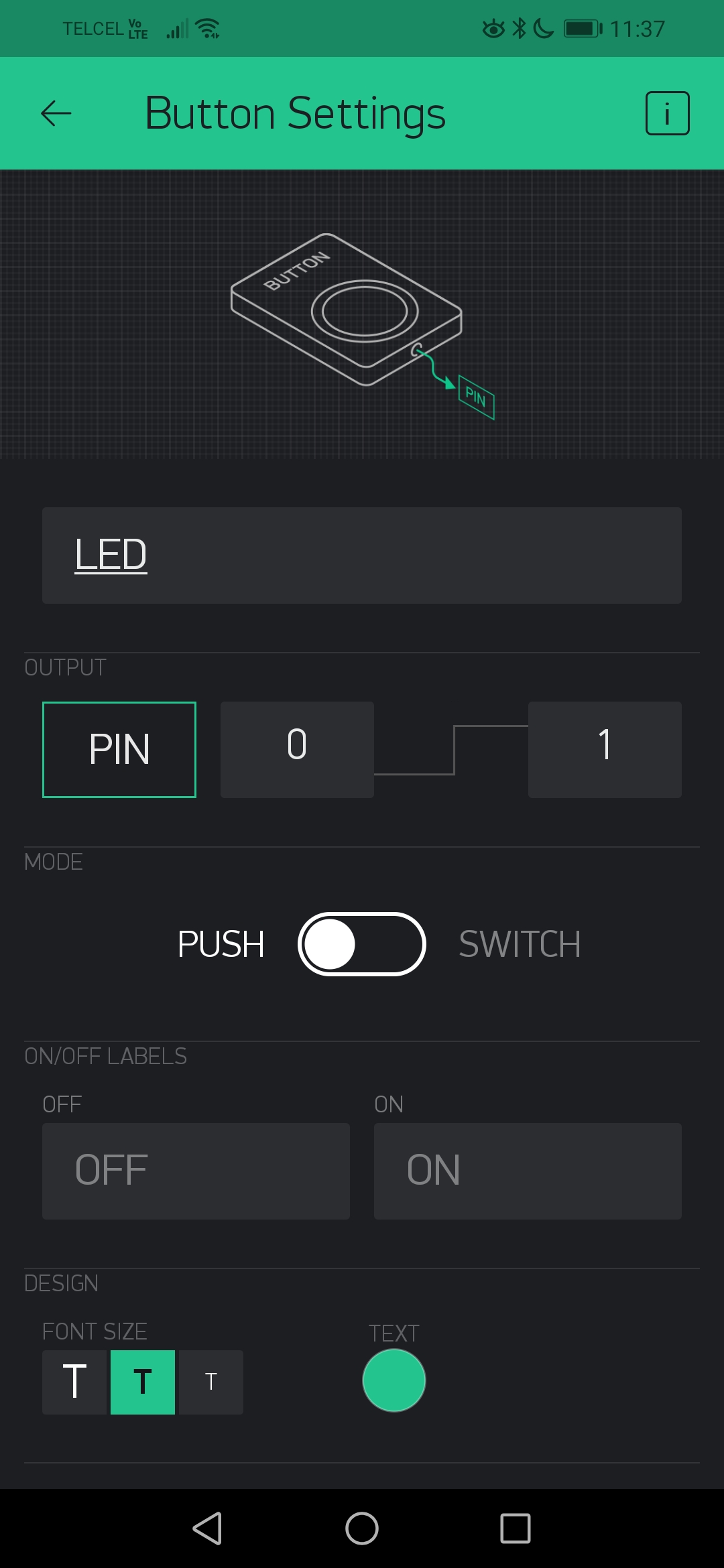Edit the LED widget name field

(x=362, y=556)
